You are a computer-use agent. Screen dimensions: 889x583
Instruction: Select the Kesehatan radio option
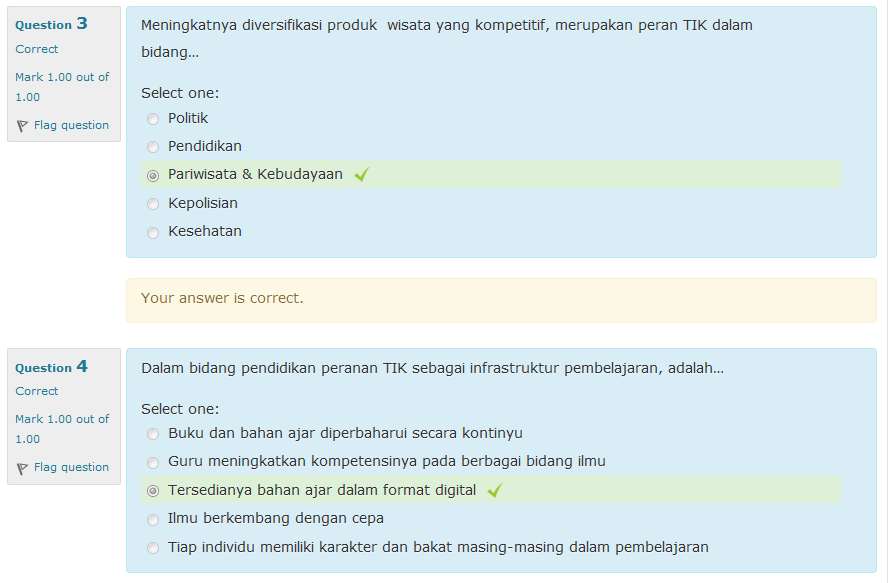(153, 233)
